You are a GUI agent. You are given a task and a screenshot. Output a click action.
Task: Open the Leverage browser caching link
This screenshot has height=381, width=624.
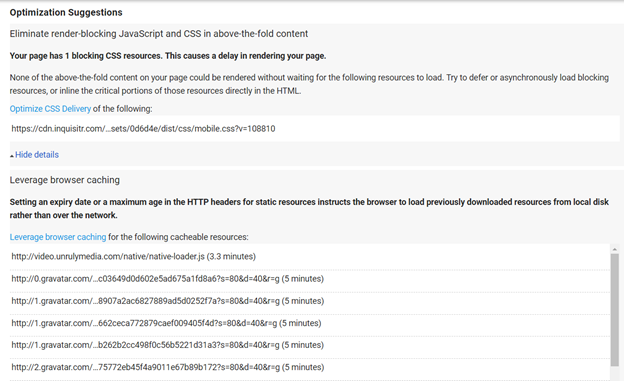58,237
